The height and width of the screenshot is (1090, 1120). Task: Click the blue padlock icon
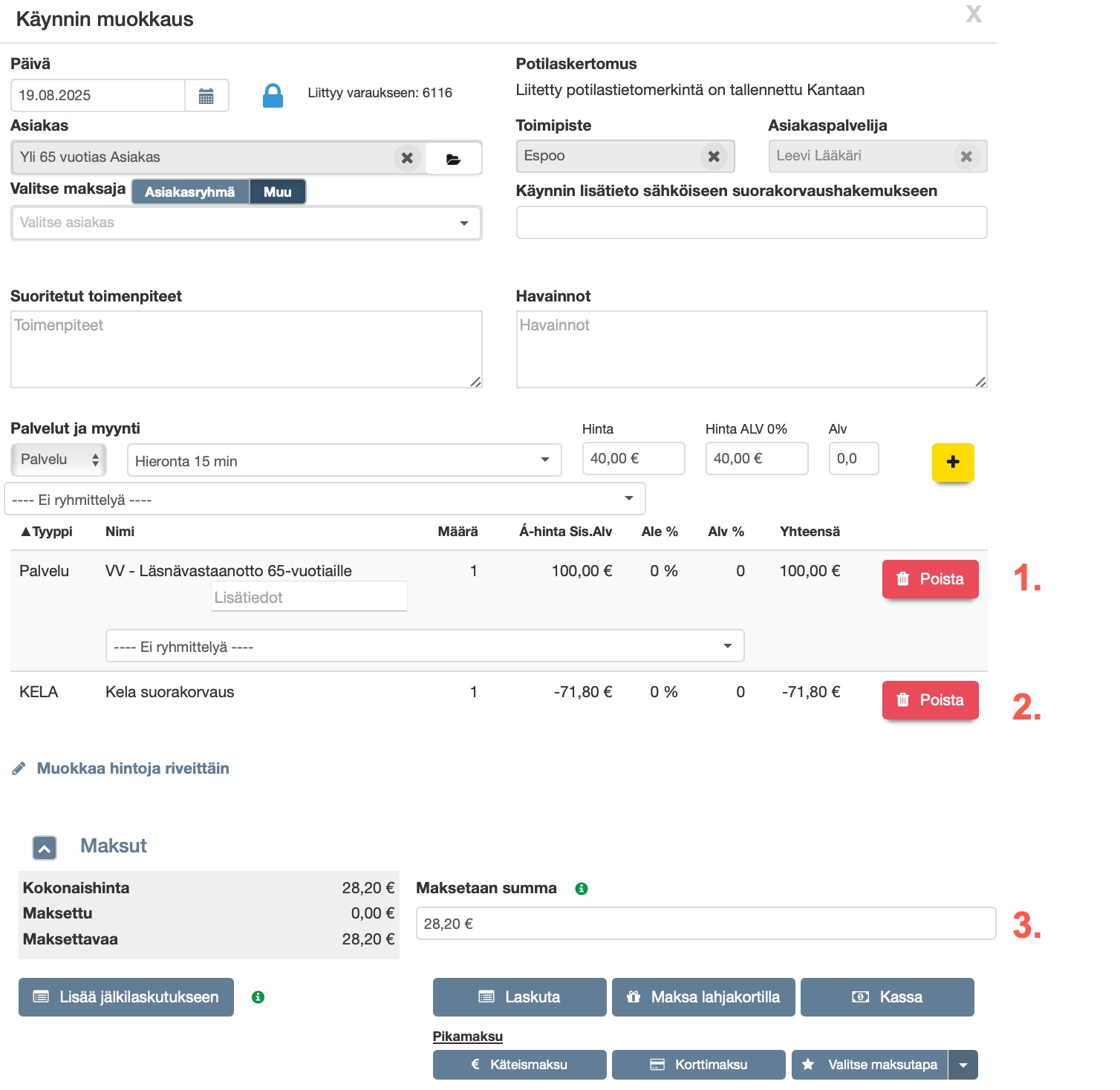pos(273,95)
